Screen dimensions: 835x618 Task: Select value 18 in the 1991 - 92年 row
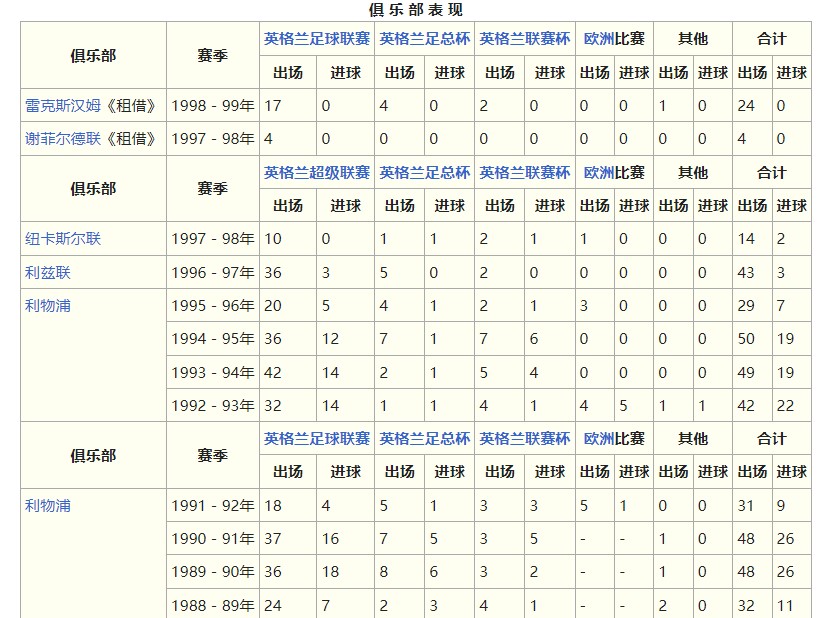[273, 506]
